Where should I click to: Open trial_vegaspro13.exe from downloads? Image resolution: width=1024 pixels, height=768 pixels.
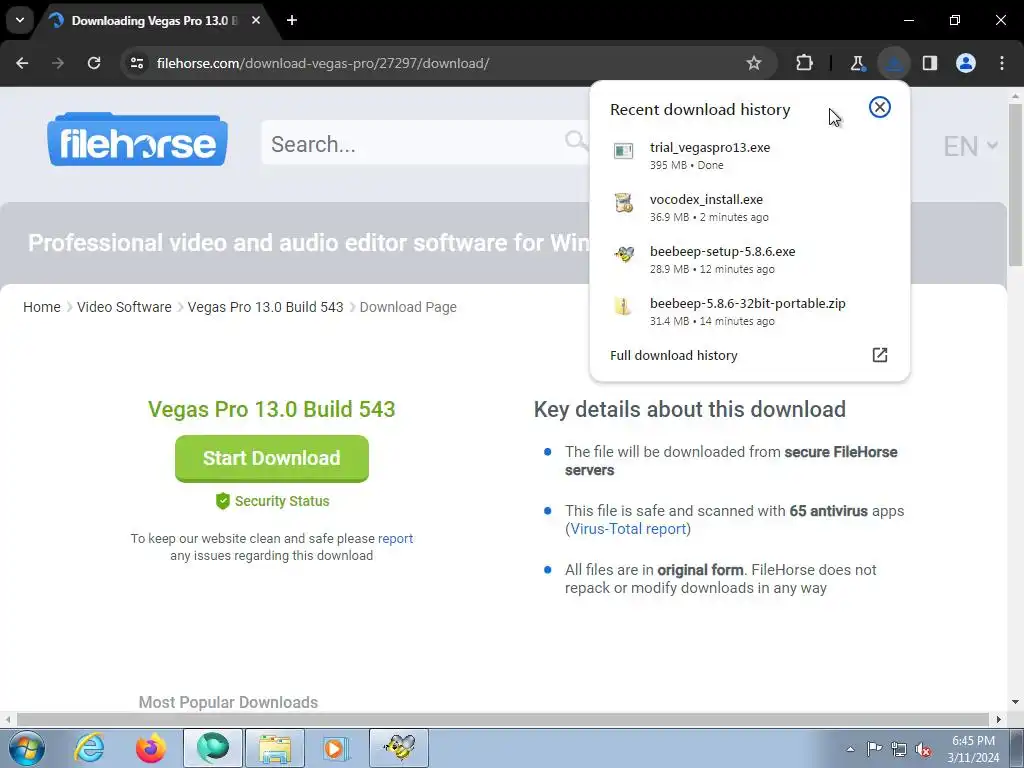coord(749,155)
